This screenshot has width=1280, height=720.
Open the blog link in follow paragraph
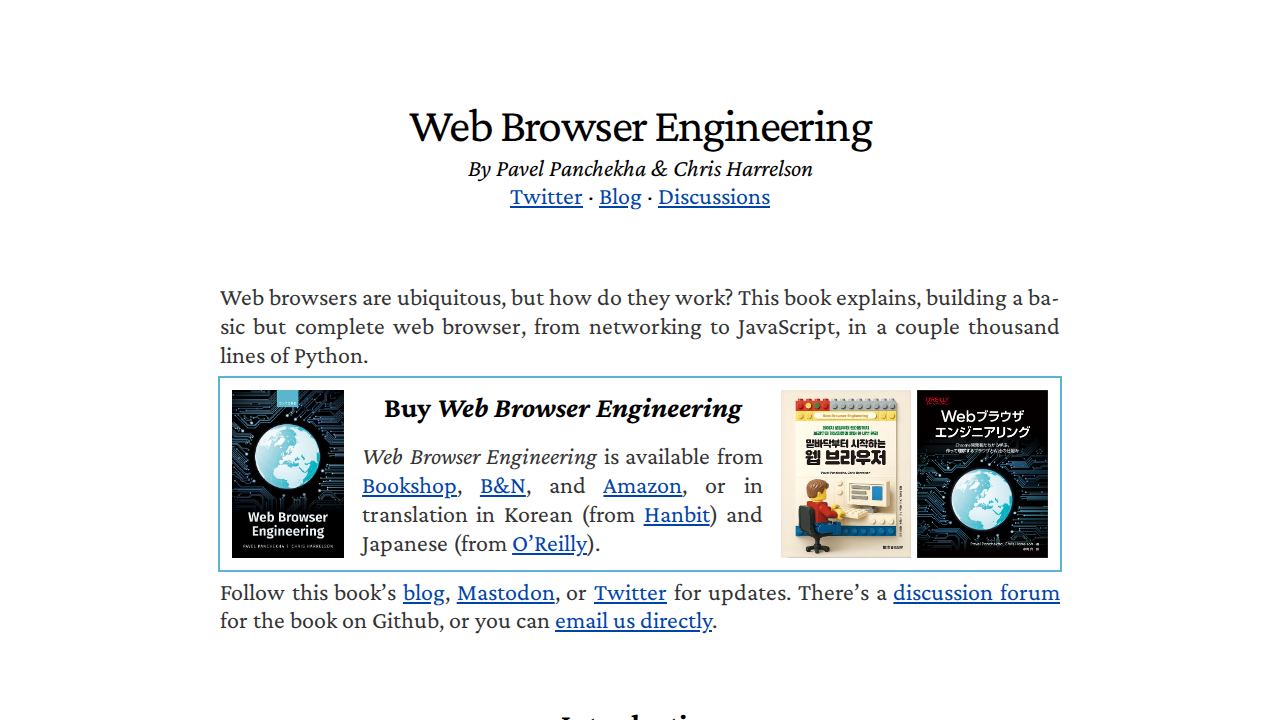click(x=424, y=593)
